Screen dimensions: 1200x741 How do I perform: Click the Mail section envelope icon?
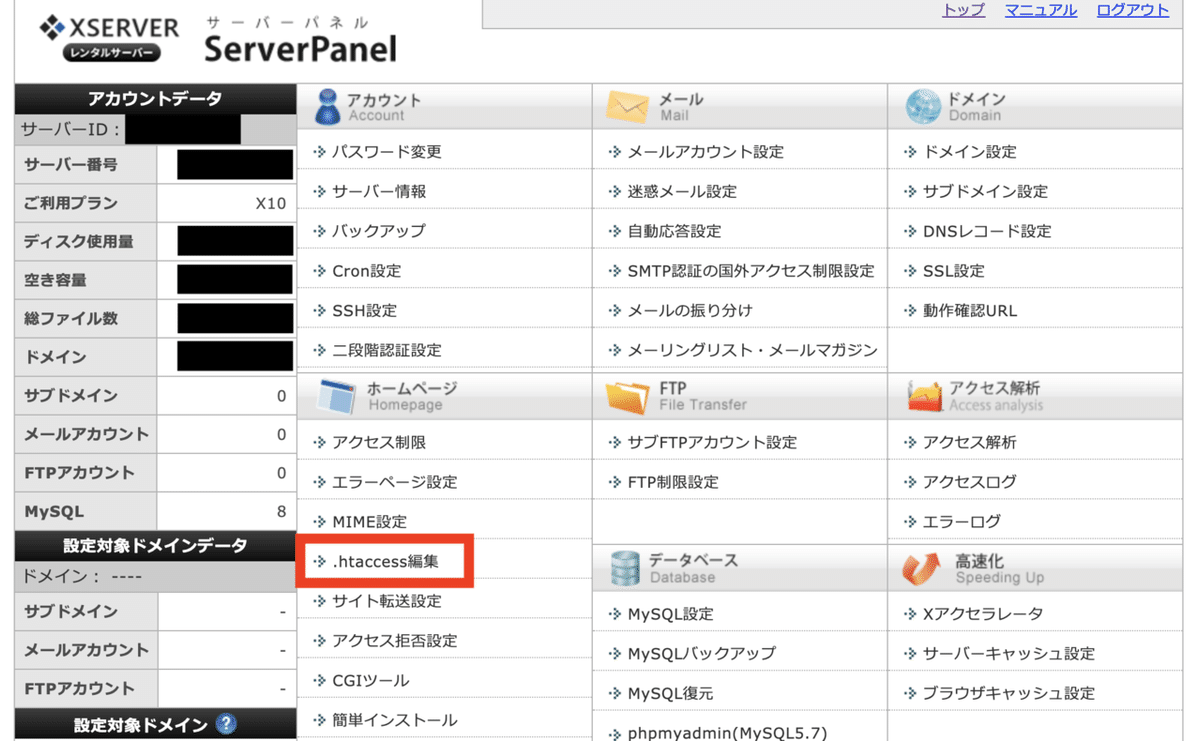pyautogui.click(x=627, y=106)
